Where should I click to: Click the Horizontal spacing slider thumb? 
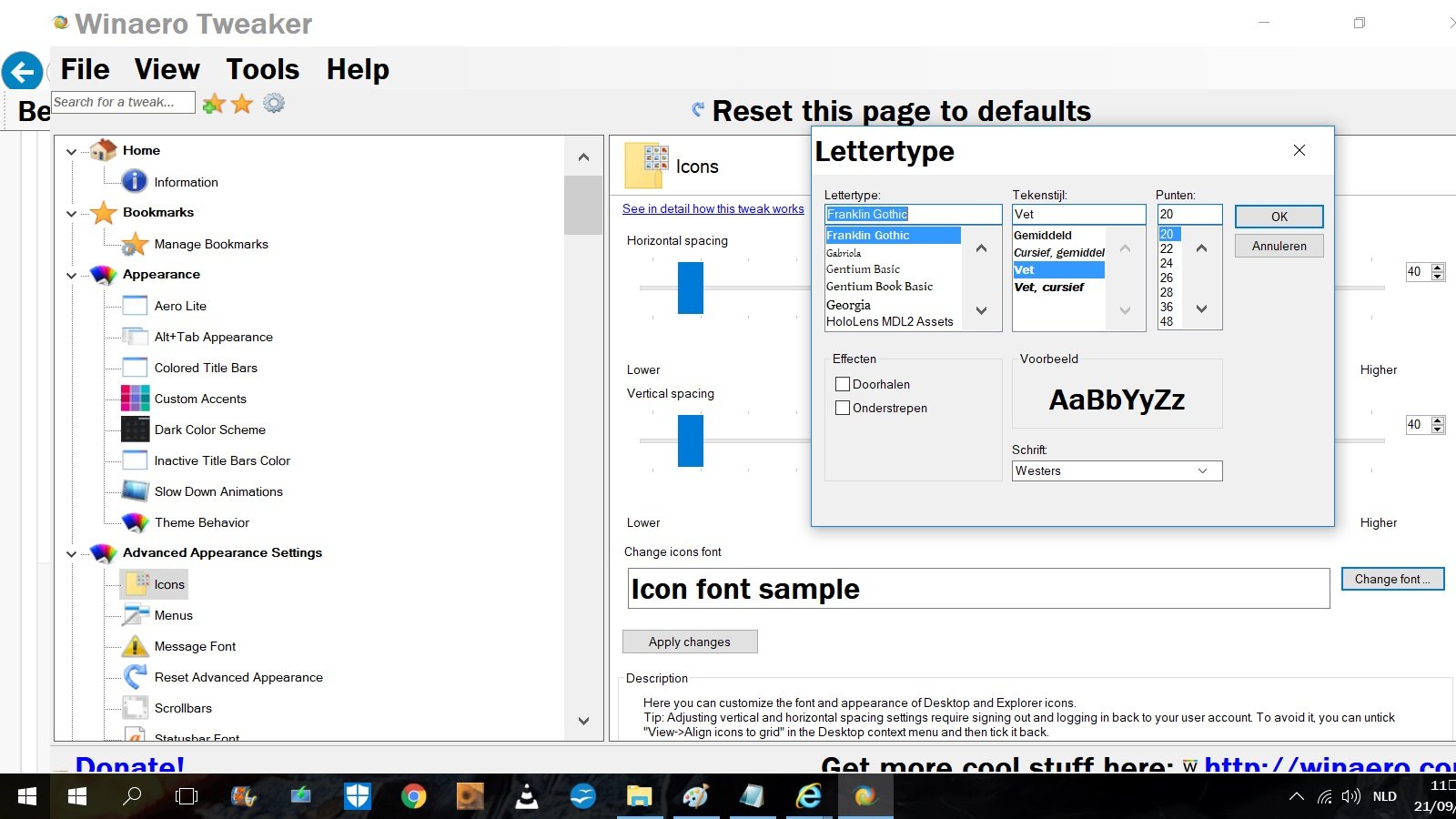coord(691,288)
